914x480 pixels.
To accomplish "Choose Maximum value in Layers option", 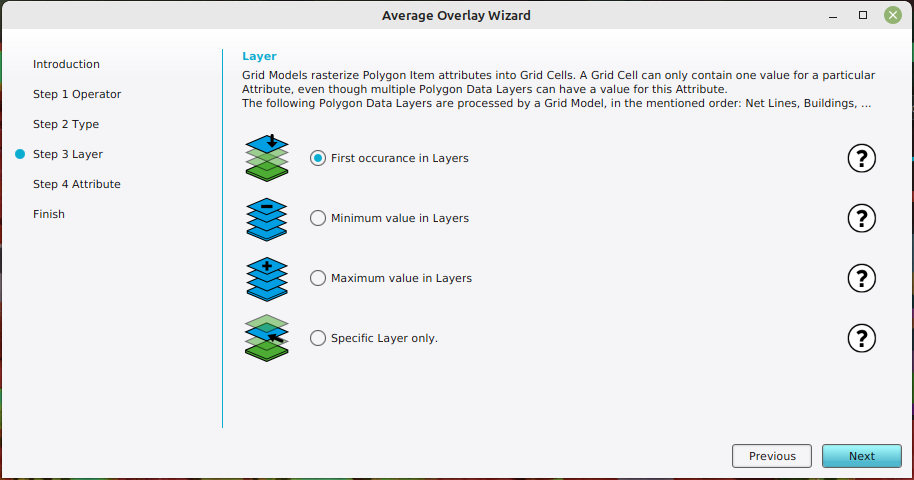I will click(x=318, y=278).
